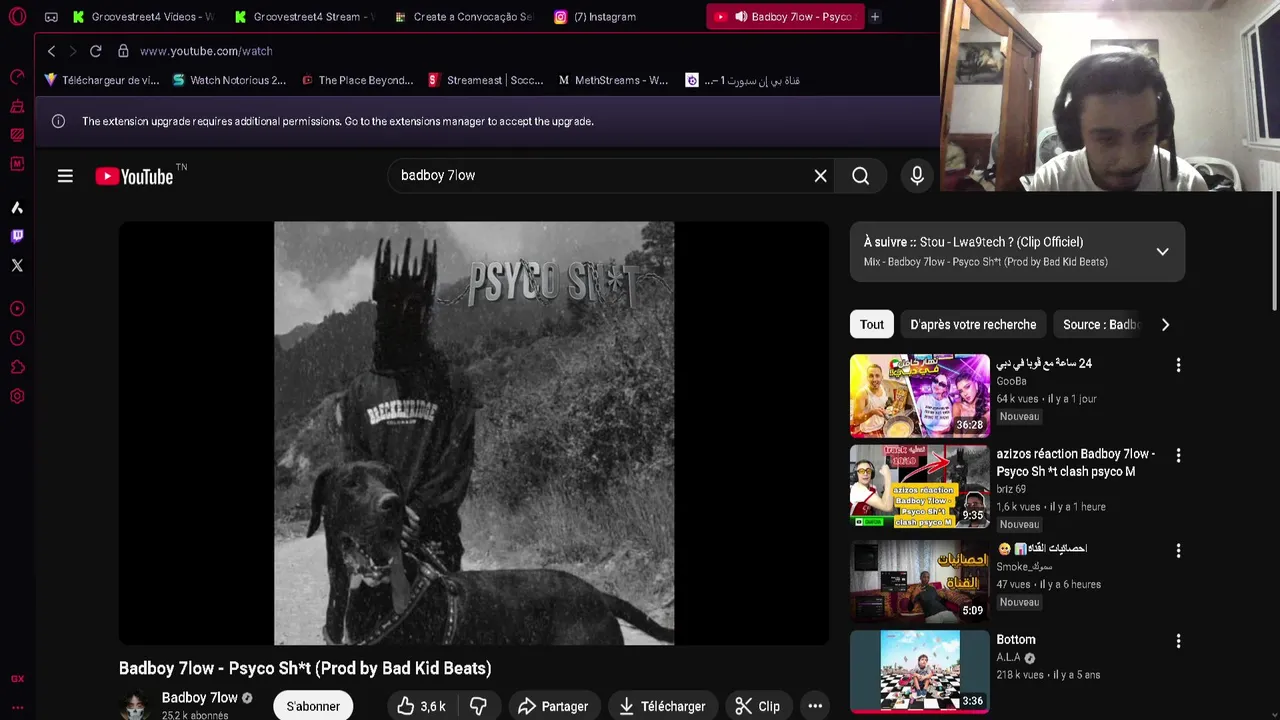This screenshot has width=1280, height=720.
Task: Expand the Mix playlist panel chevron
Action: coord(1162,252)
